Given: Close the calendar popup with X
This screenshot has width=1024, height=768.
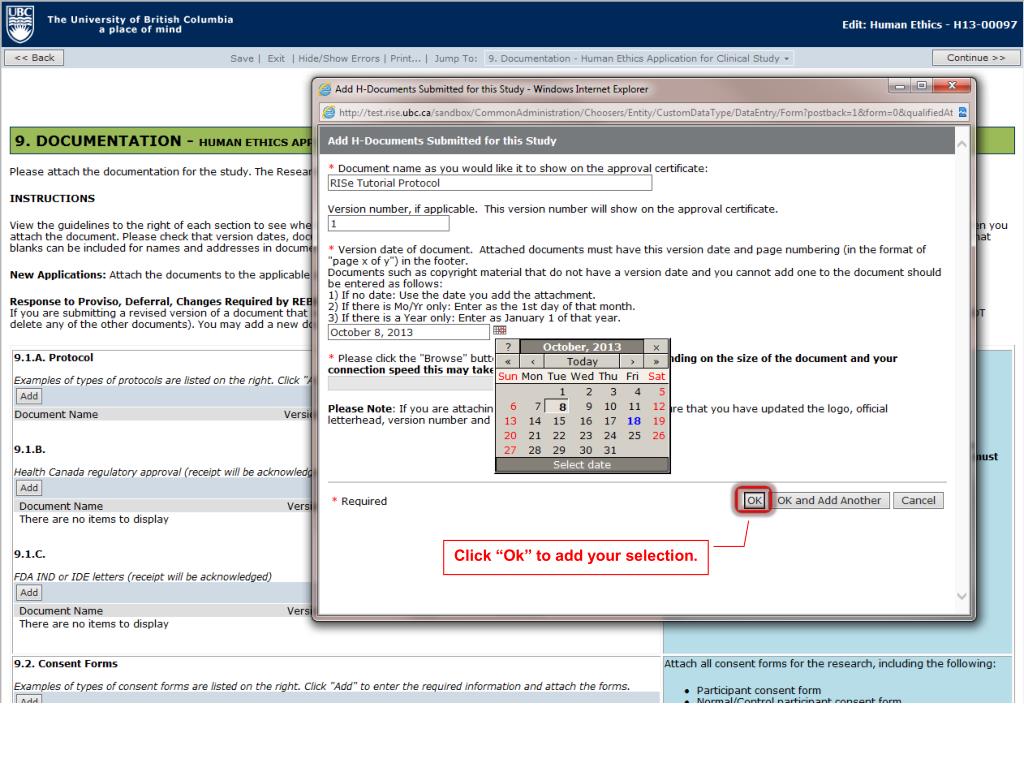Looking at the screenshot, I should [x=656, y=347].
